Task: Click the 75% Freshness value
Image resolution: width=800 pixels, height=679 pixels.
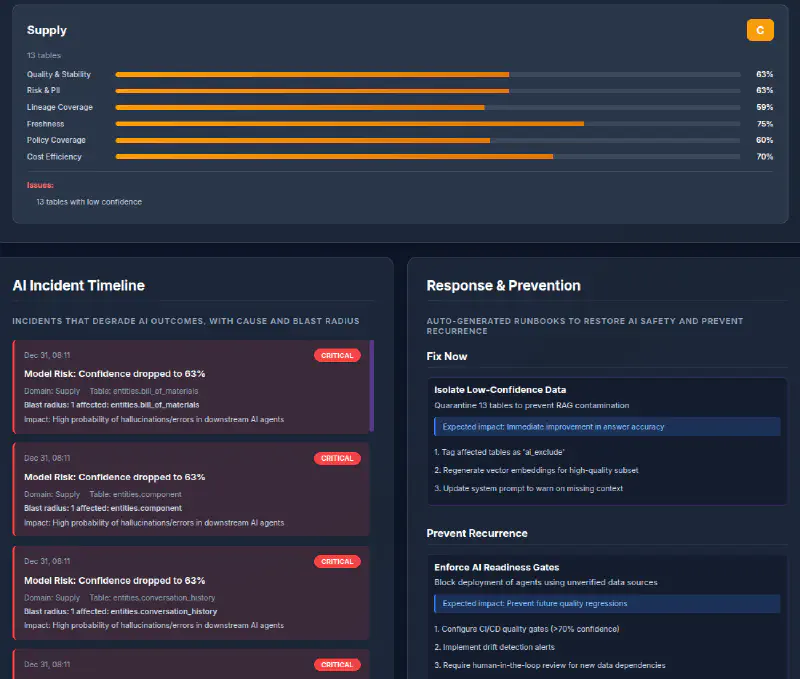Action: (764, 124)
